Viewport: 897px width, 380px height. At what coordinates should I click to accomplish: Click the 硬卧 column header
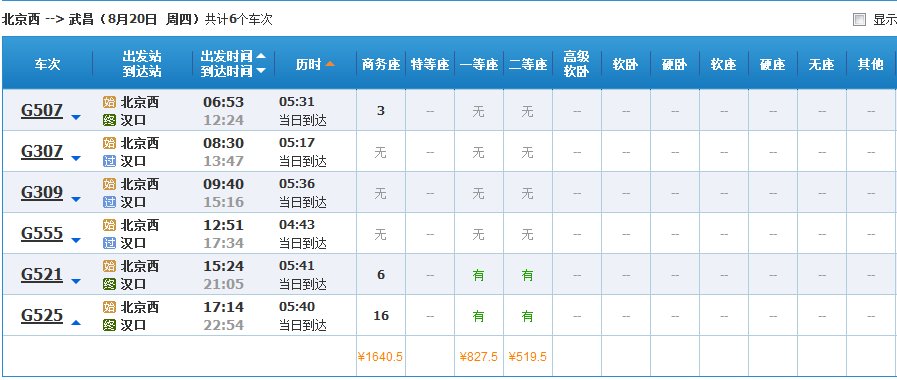coord(674,65)
